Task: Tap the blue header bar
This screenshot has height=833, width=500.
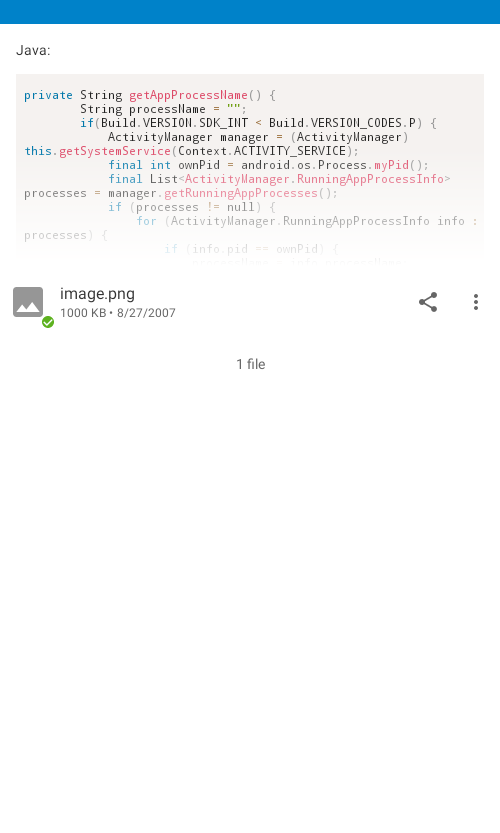Action: 250,12
